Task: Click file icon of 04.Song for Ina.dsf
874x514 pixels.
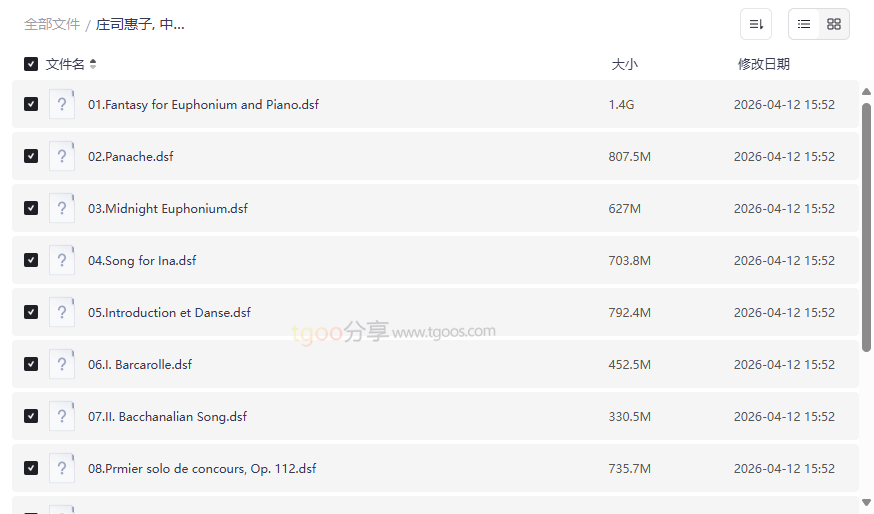Action: pyautogui.click(x=62, y=260)
